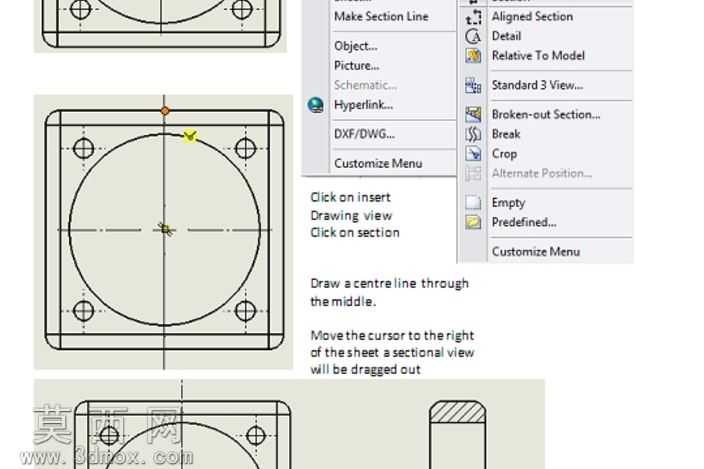Select the greyed Alternate Position... entry
Screen dimensions: 704x469
click(x=541, y=173)
